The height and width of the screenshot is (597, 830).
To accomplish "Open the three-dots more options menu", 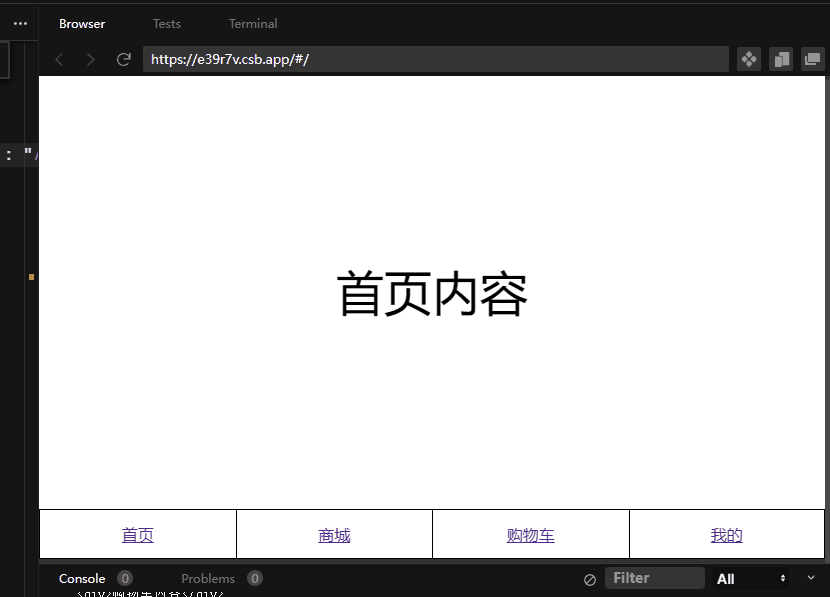I will 20,23.
